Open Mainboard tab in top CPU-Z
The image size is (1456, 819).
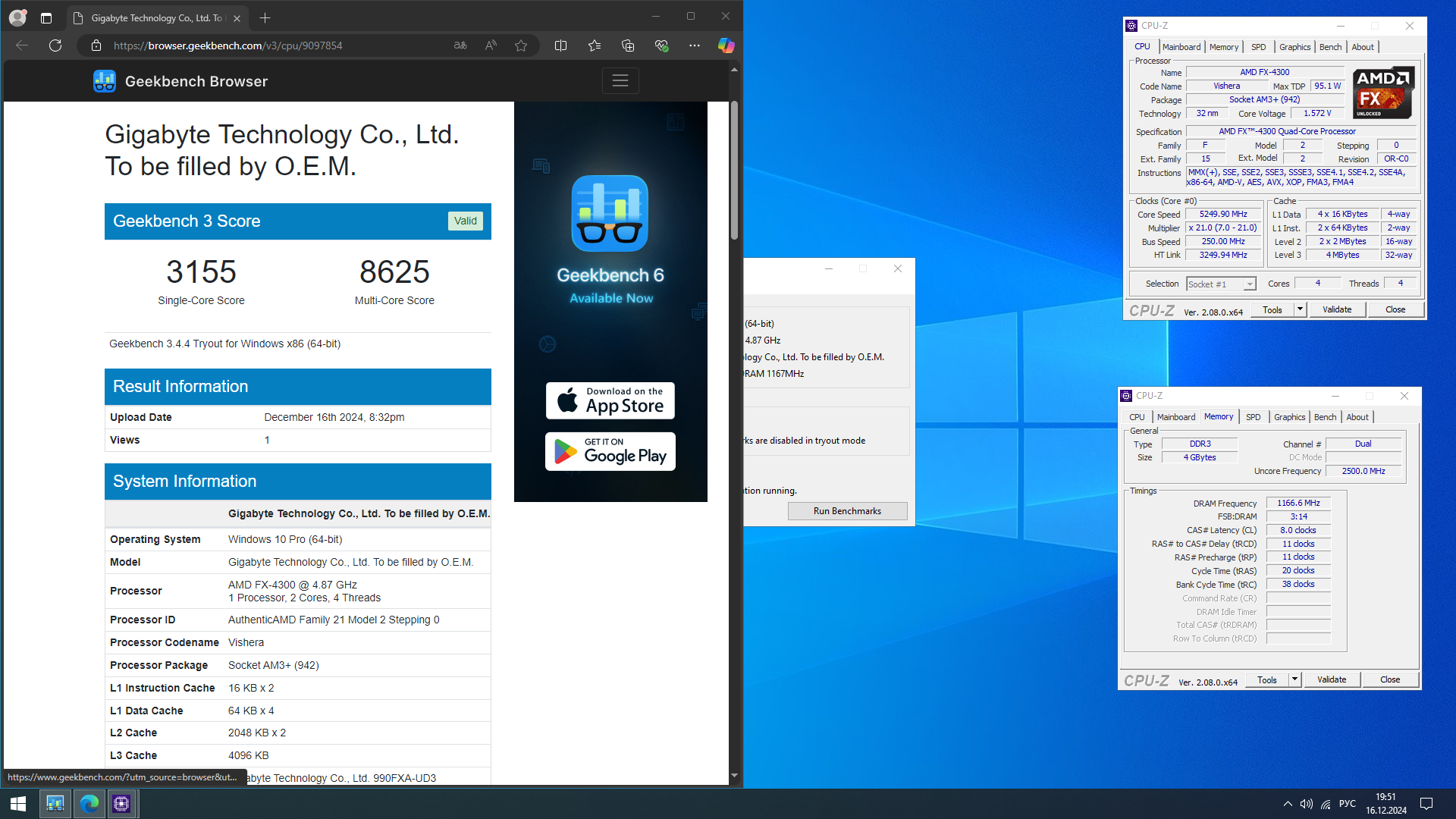click(1181, 47)
